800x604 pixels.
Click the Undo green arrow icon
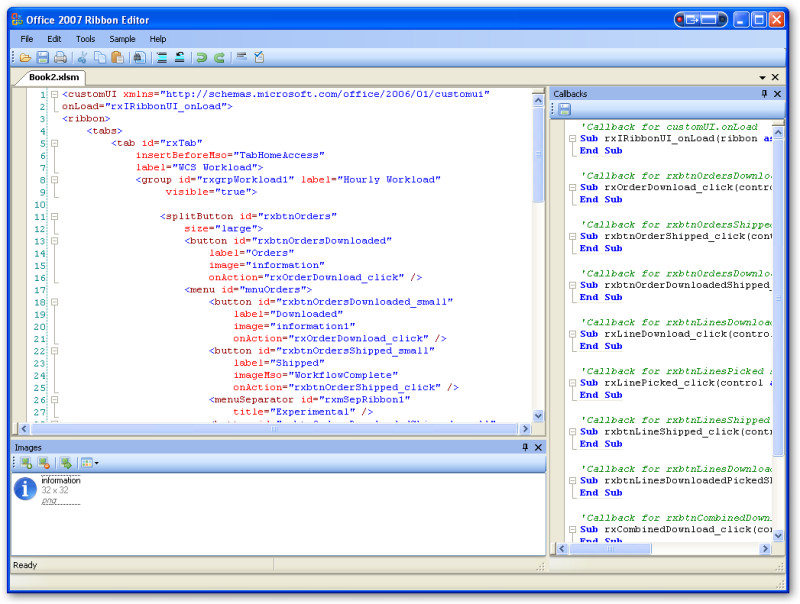(201, 58)
